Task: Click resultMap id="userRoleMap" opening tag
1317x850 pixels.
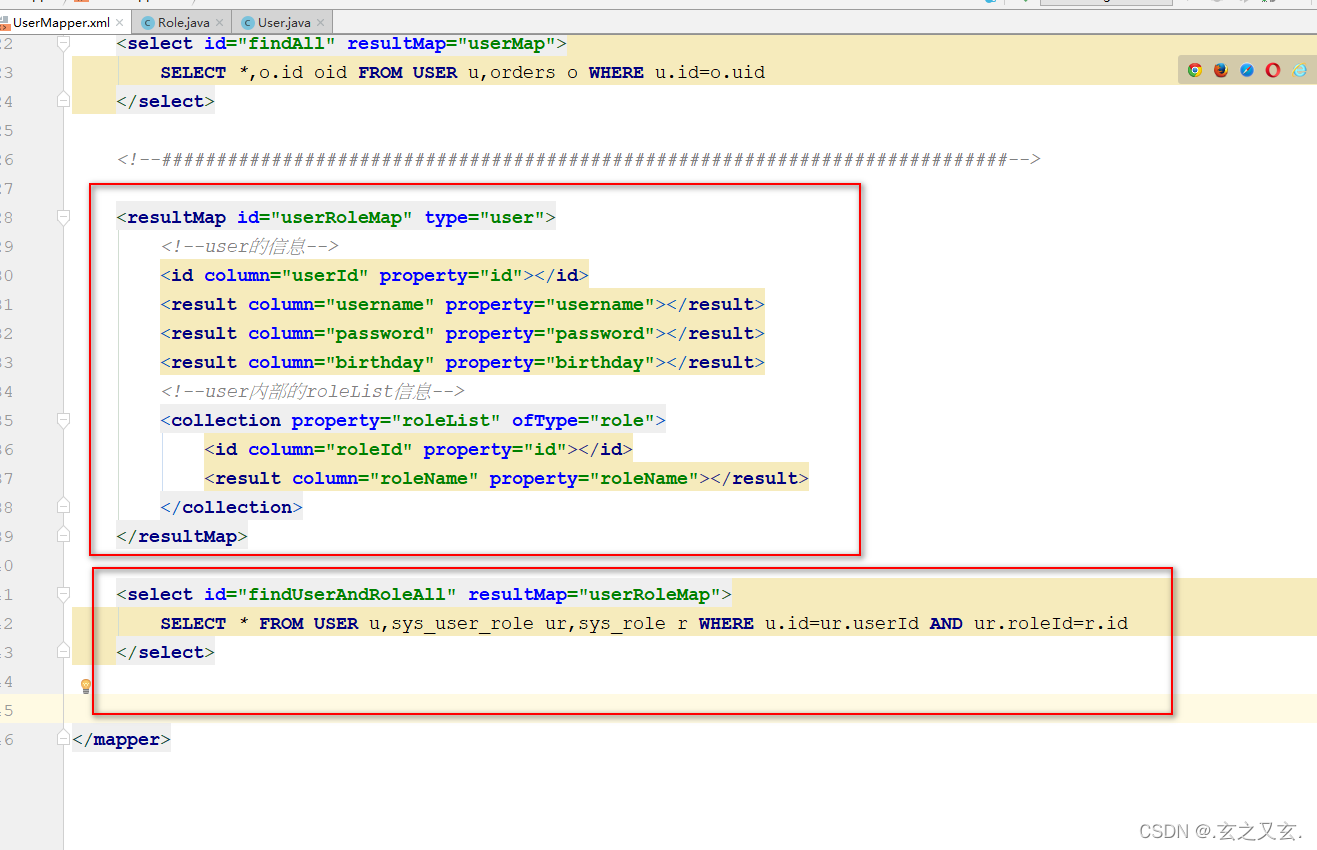Action: click(x=336, y=217)
